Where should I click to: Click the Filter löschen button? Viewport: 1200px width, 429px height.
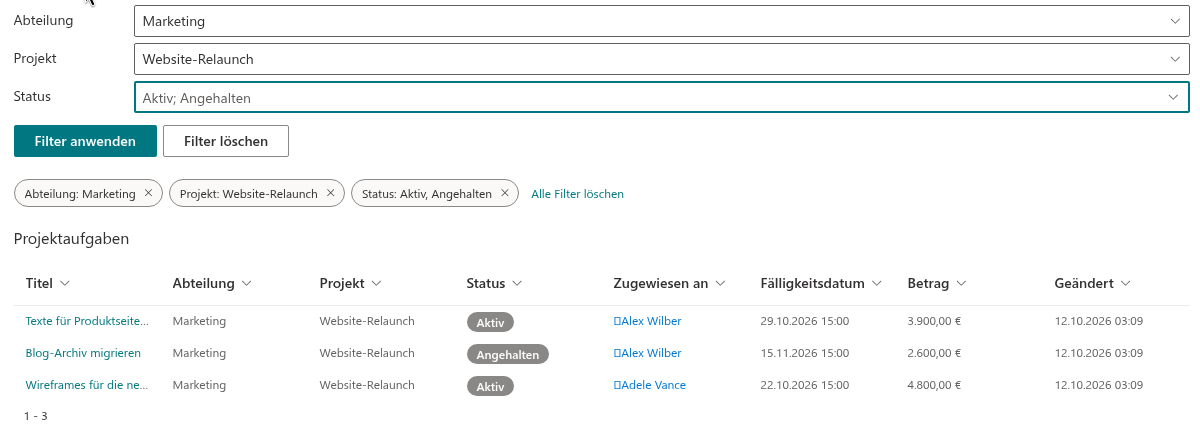(226, 141)
